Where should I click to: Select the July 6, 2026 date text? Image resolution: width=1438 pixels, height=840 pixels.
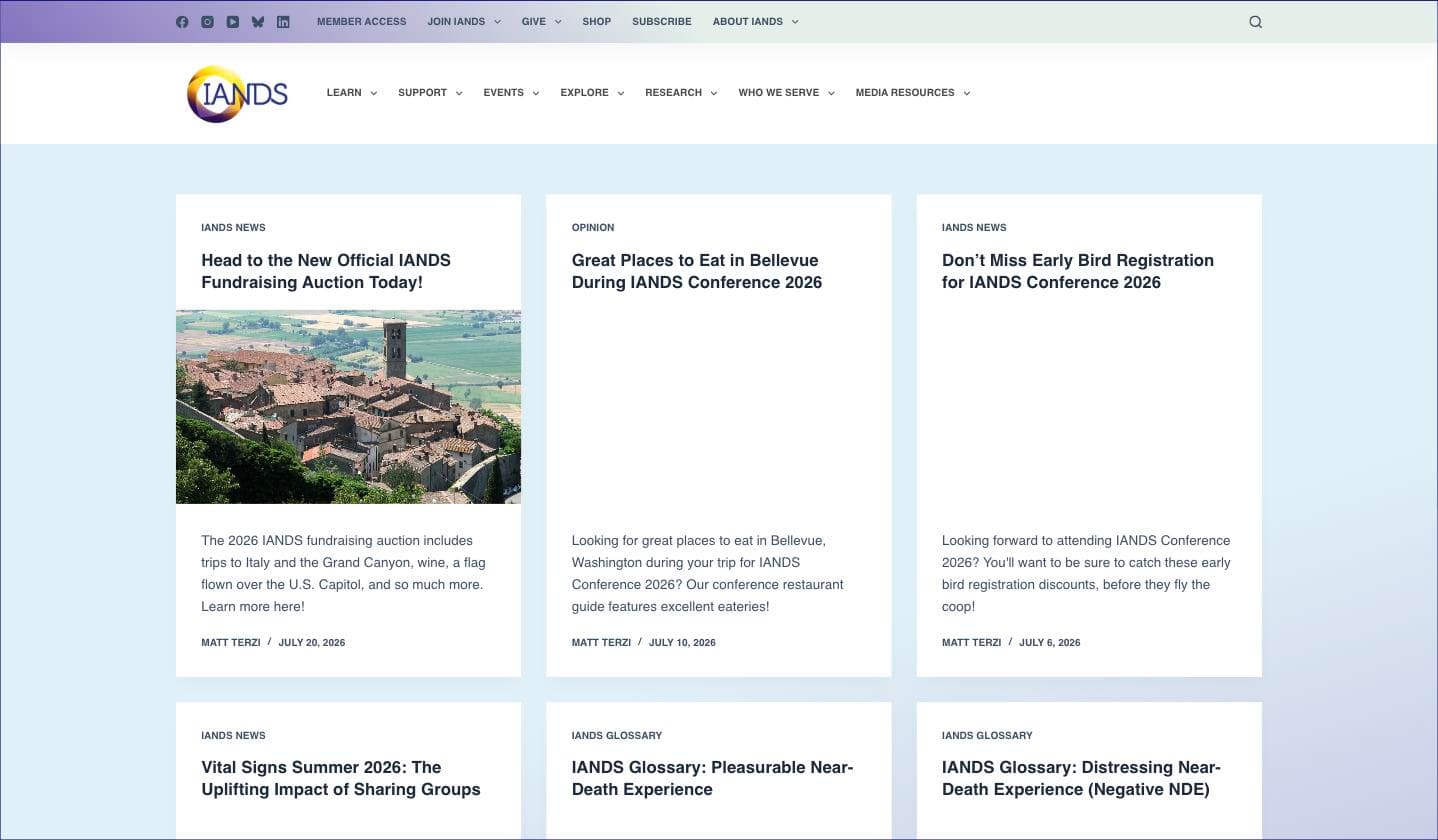click(1049, 642)
